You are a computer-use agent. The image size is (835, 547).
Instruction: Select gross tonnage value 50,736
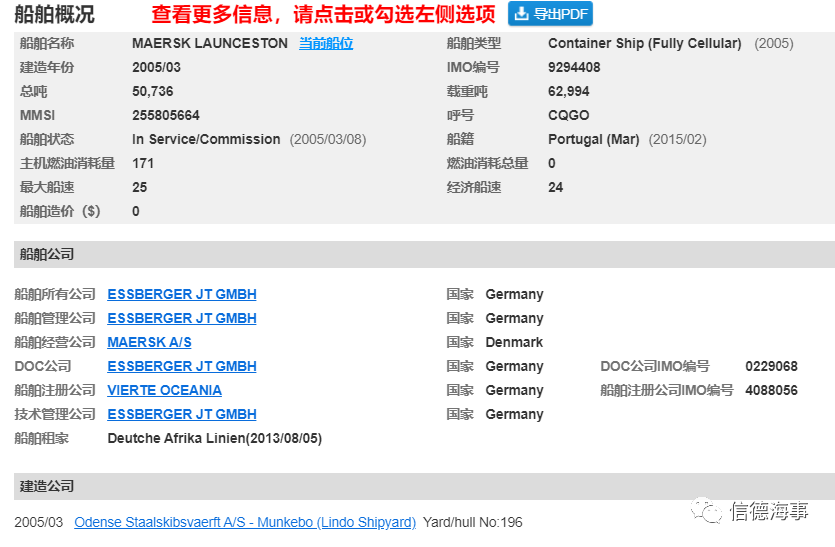tap(153, 91)
